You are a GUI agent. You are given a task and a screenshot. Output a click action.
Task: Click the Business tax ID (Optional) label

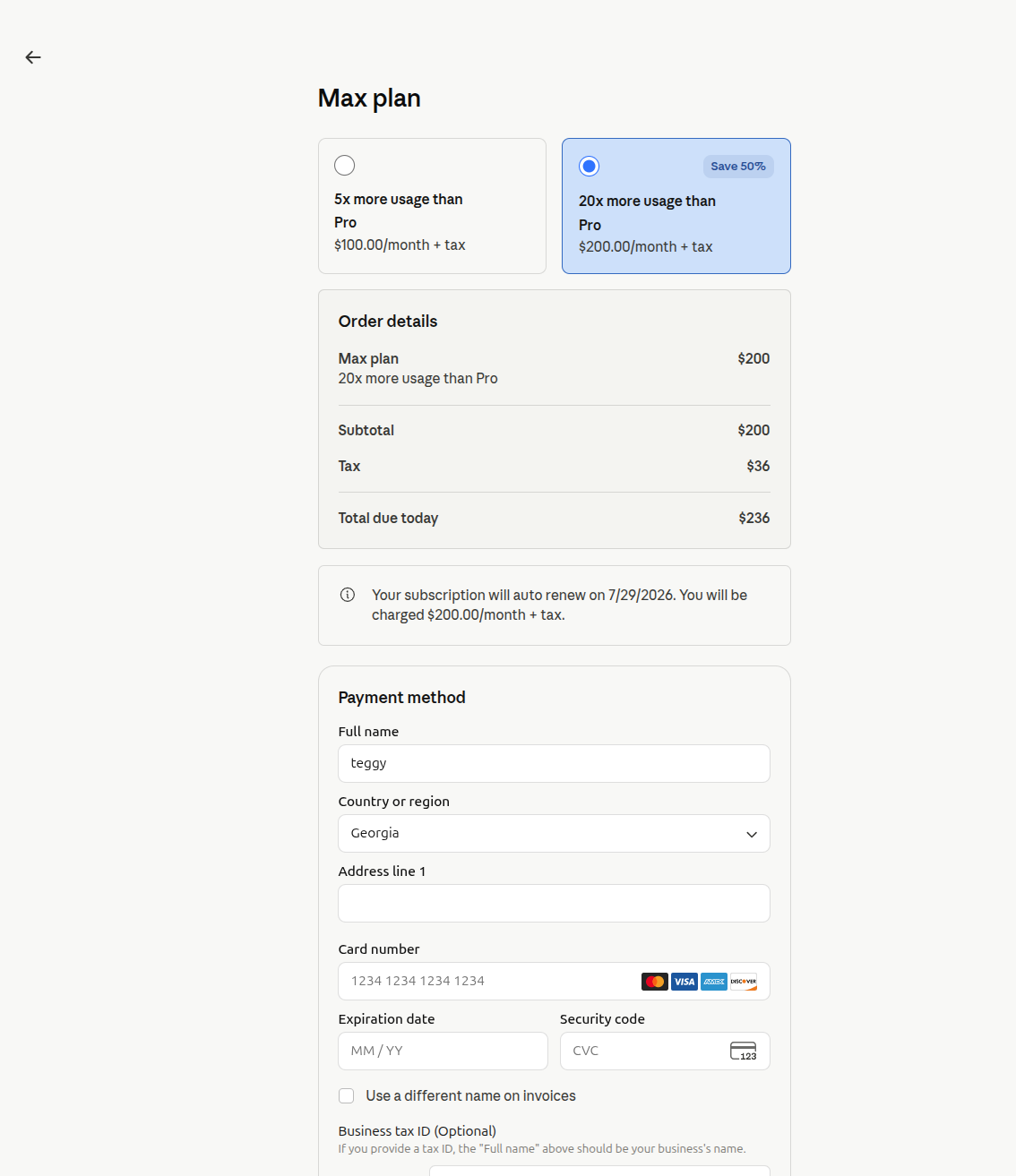(417, 1130)
